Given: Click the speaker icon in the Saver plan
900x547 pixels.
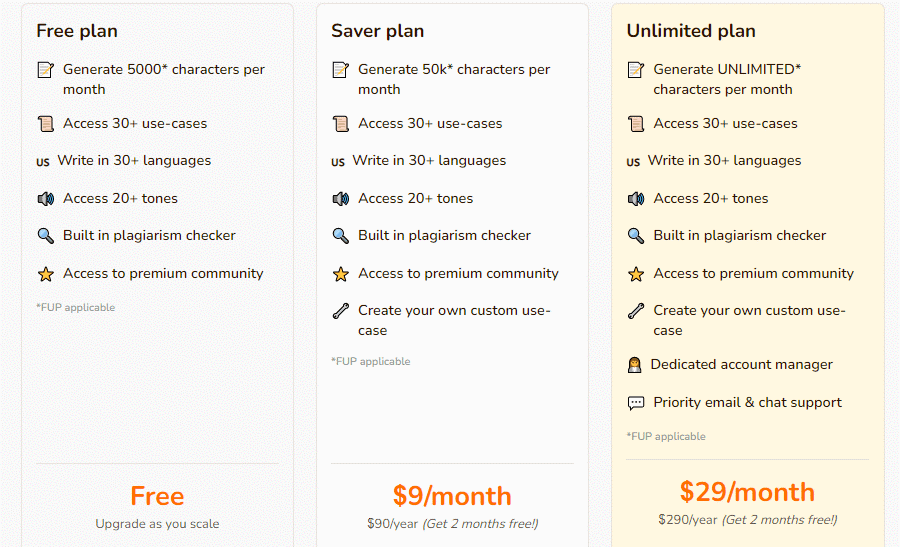Looking at the screenshot, I should coord(340,199).
